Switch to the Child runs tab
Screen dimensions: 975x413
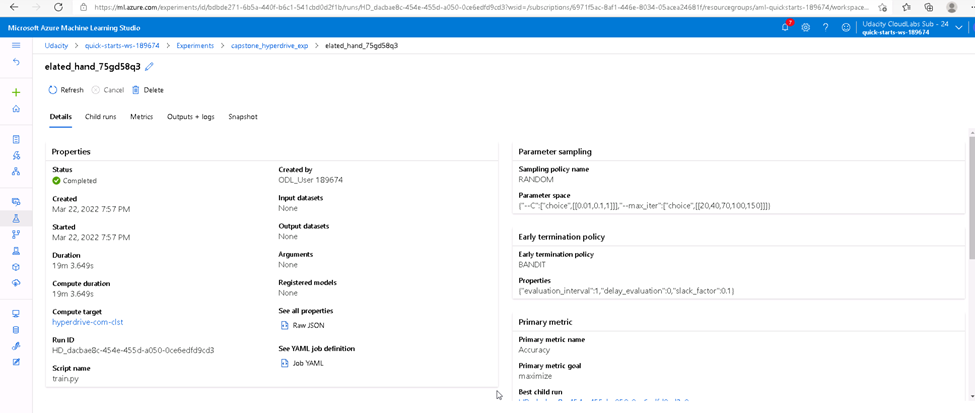tap(101, 117)
